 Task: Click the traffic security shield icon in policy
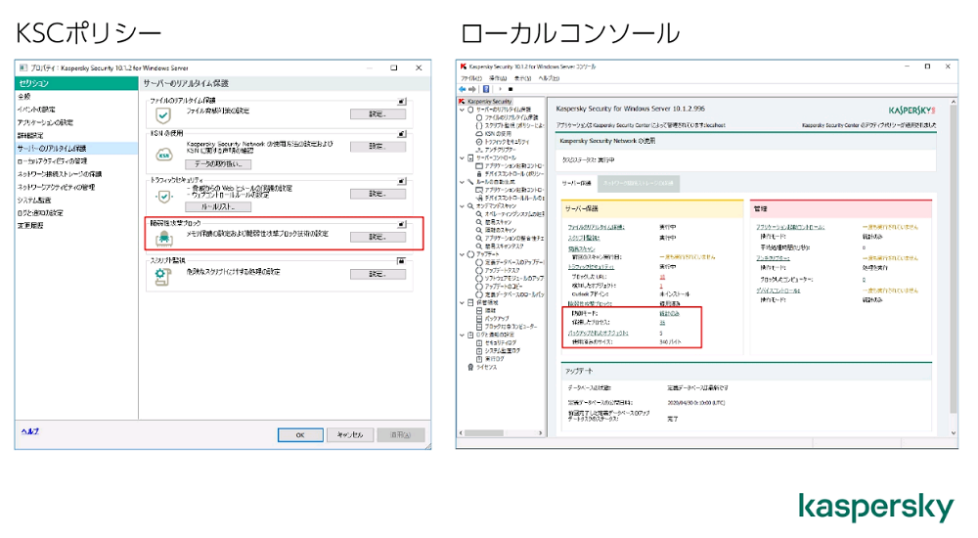click(163, 197)
